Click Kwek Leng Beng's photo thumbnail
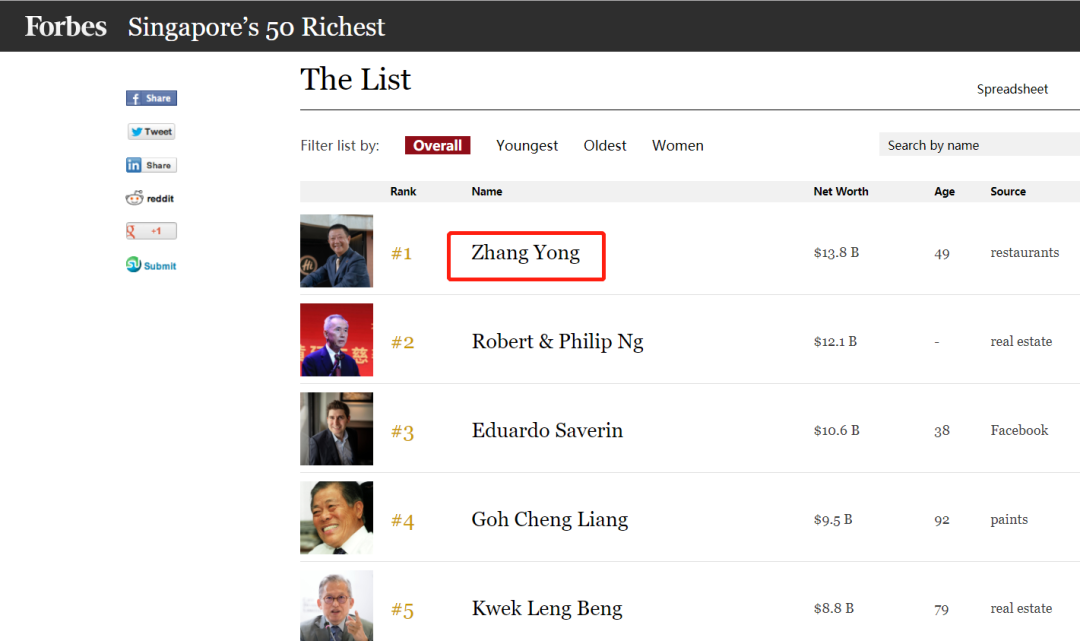 [336, 605]
